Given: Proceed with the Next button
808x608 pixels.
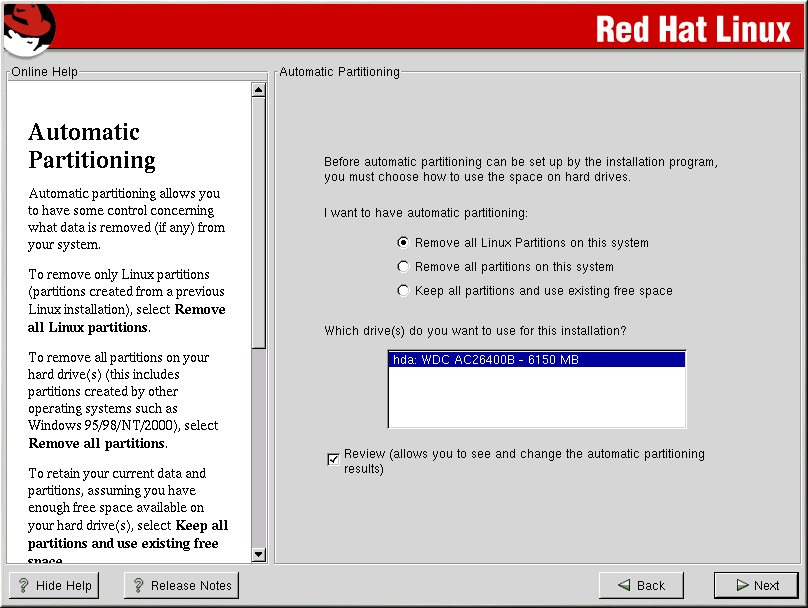Looking at the screenshot, I should (x=756, y=586).
